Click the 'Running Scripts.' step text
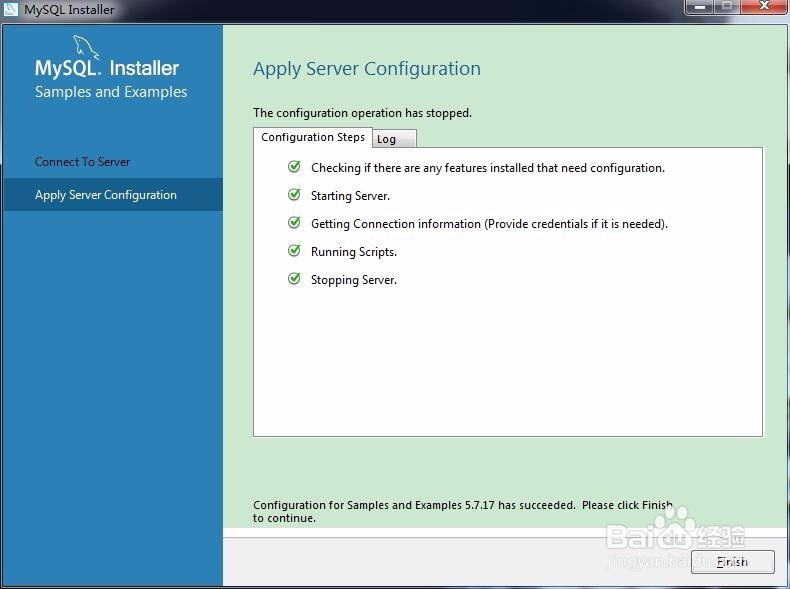The image size is (790, 589). pyautogui.click(x=354, y=251)
